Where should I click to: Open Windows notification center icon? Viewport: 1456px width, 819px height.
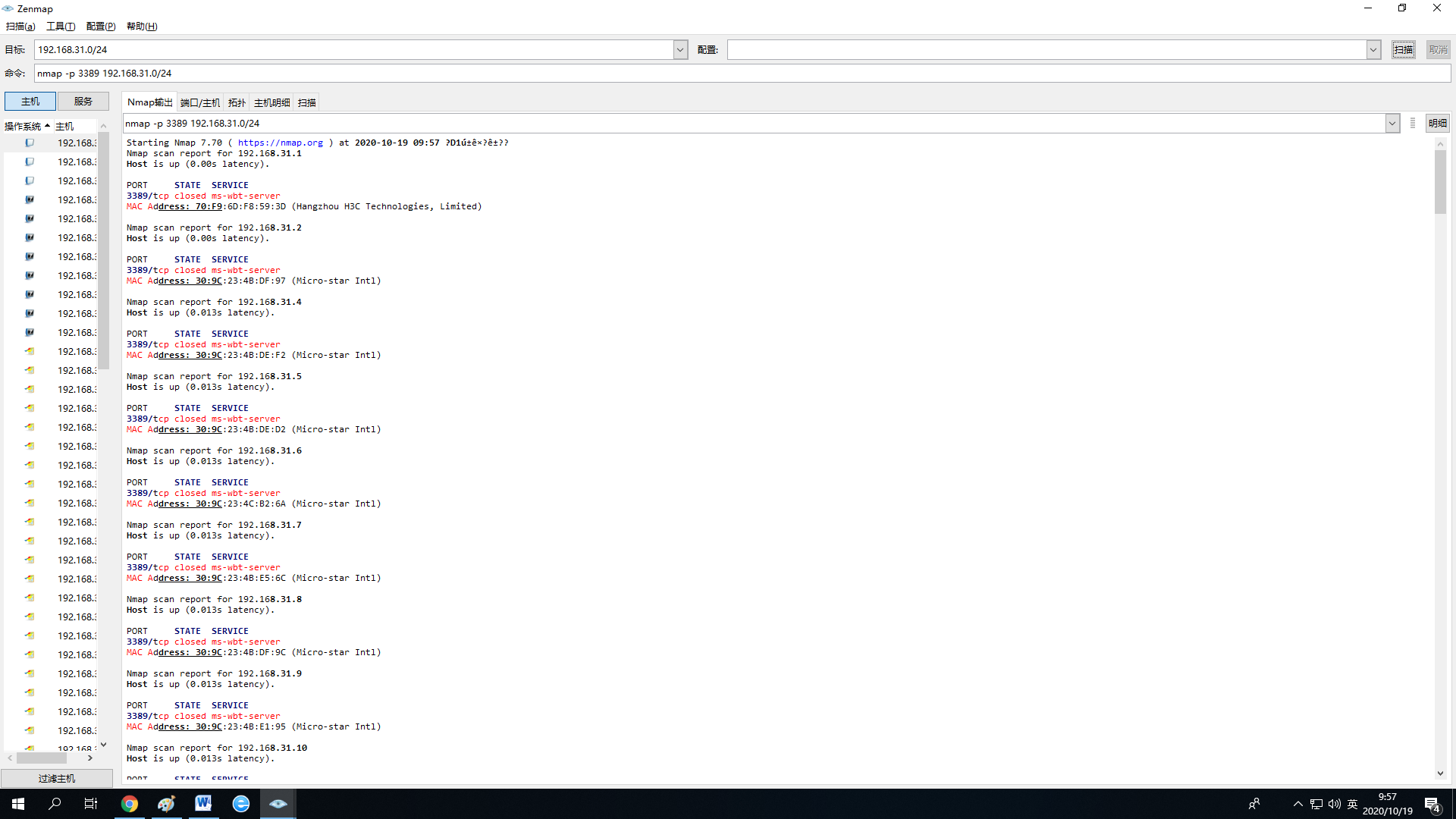tap(1432, 804)
